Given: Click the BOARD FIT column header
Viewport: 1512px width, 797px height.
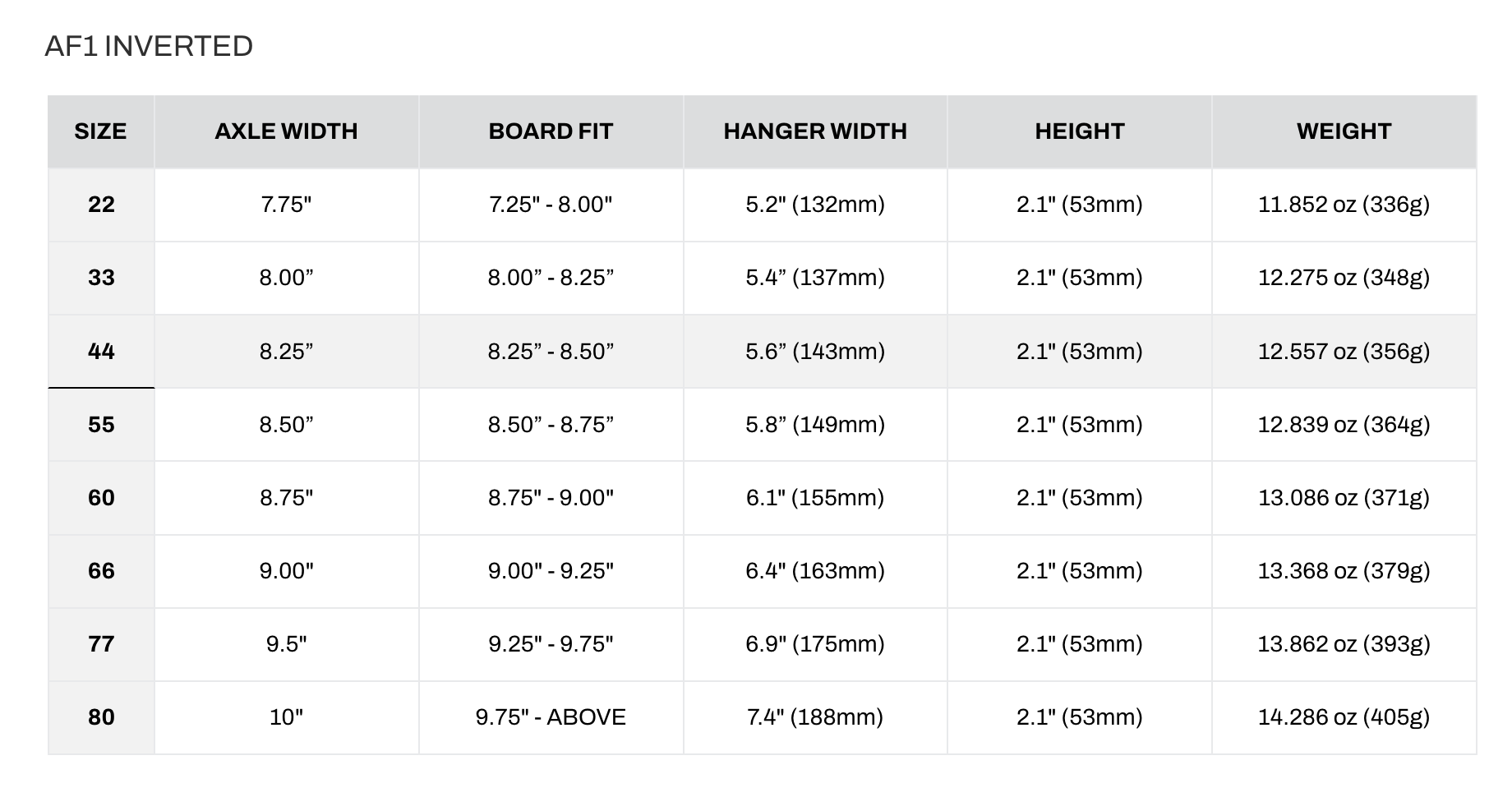Looking at the screenshot, I should tap(551, 131).
